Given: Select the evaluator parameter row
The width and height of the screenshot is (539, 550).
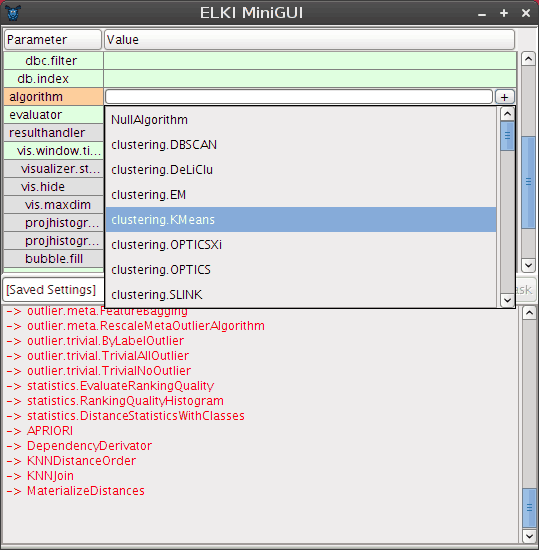Looking at the screenshot, I should click(53, 115).
